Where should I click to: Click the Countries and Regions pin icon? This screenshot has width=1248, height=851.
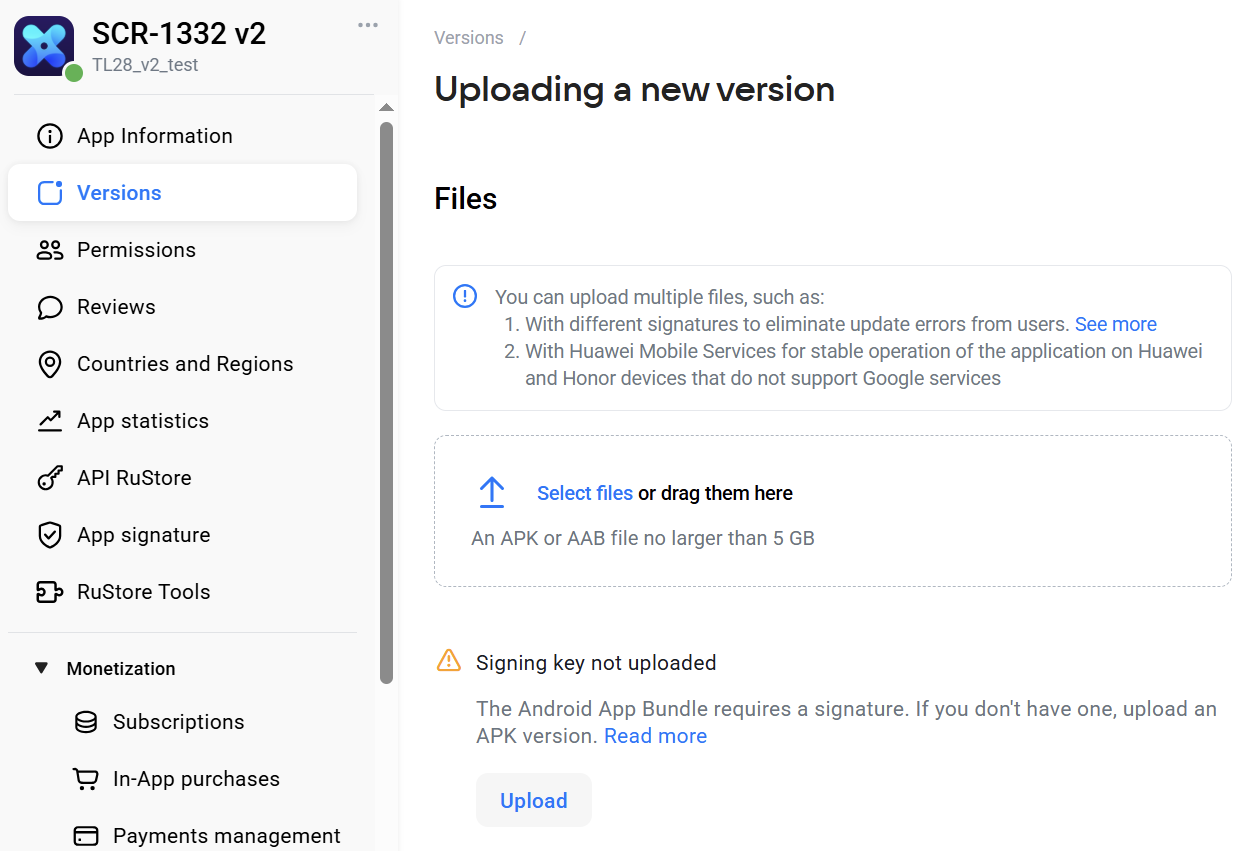click(49, 364)
